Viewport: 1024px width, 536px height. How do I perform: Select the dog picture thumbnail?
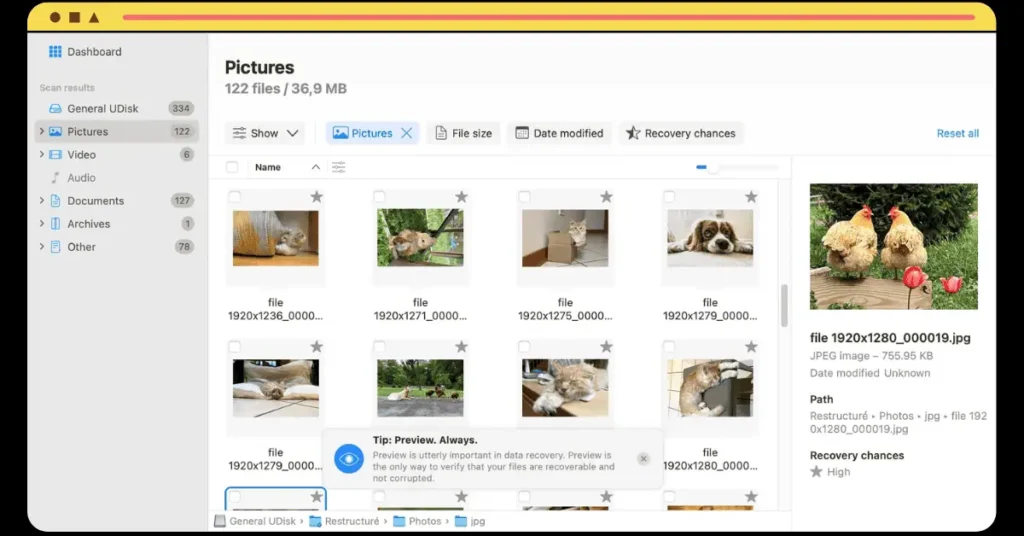(x=710, y=238)
